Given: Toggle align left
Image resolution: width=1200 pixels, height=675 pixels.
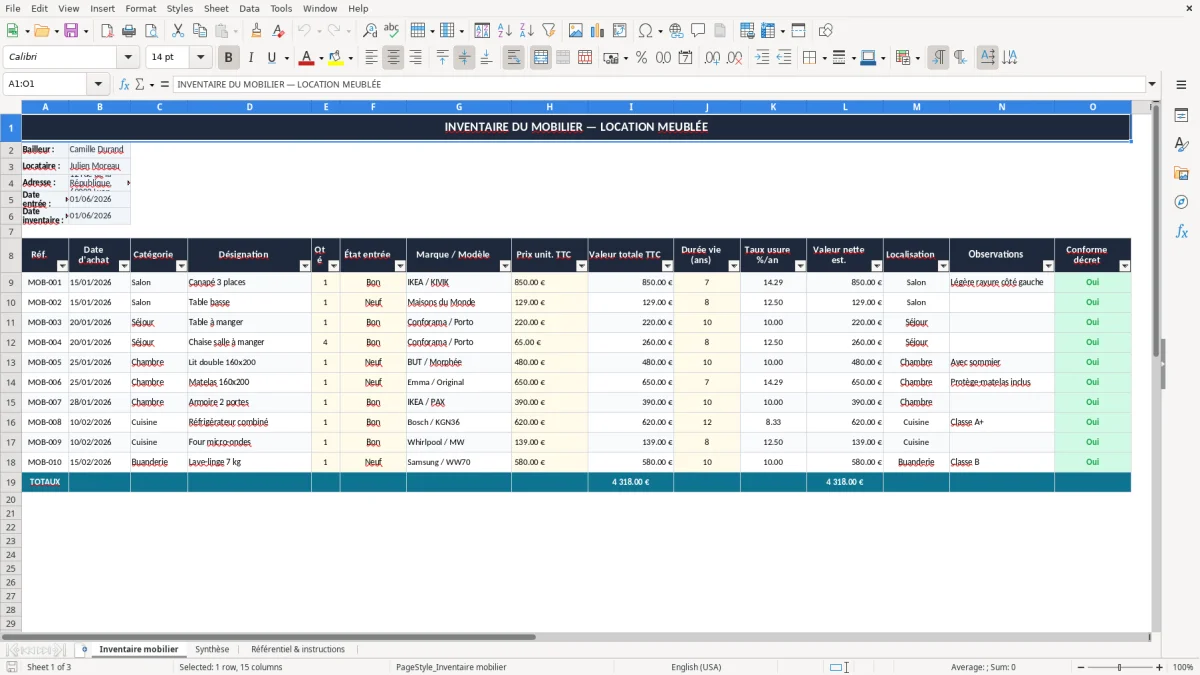Looking at the screenshot, I should (371, 58).
